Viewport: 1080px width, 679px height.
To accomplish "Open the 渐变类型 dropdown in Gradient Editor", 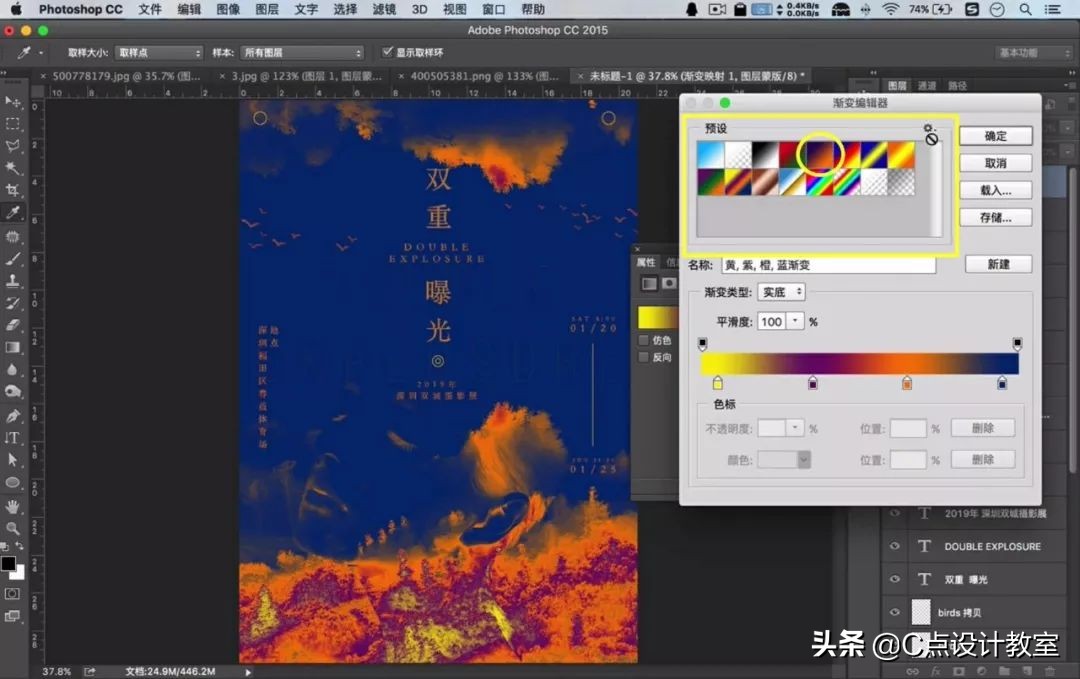I will pos(781,292).
